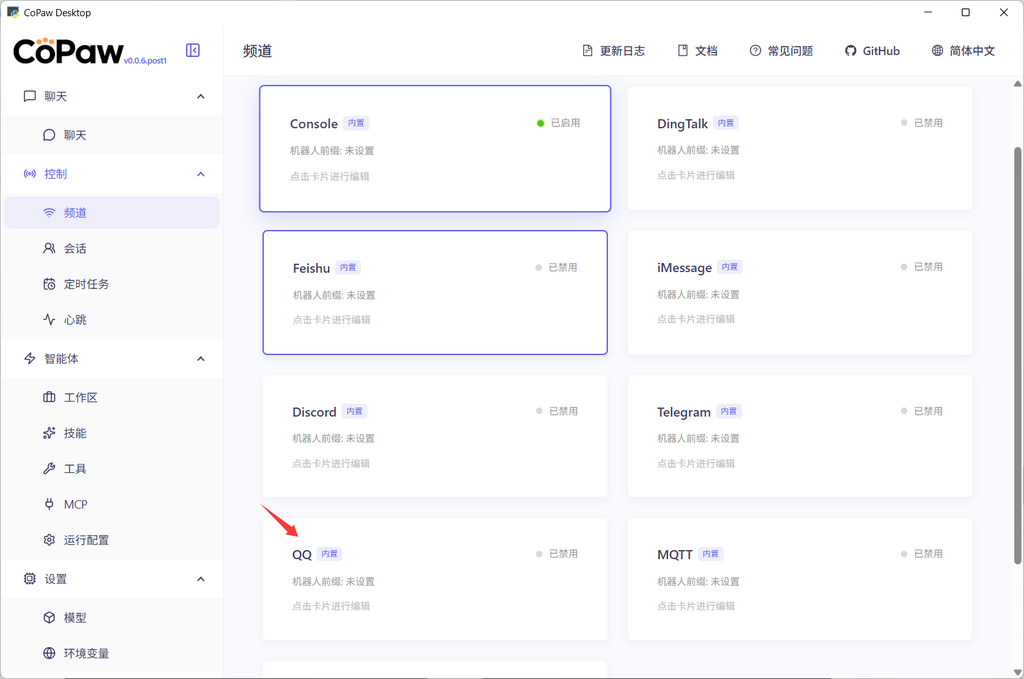
Task: Click the scheduled tasks calendar icon
Action: click(x=49, y=285)
